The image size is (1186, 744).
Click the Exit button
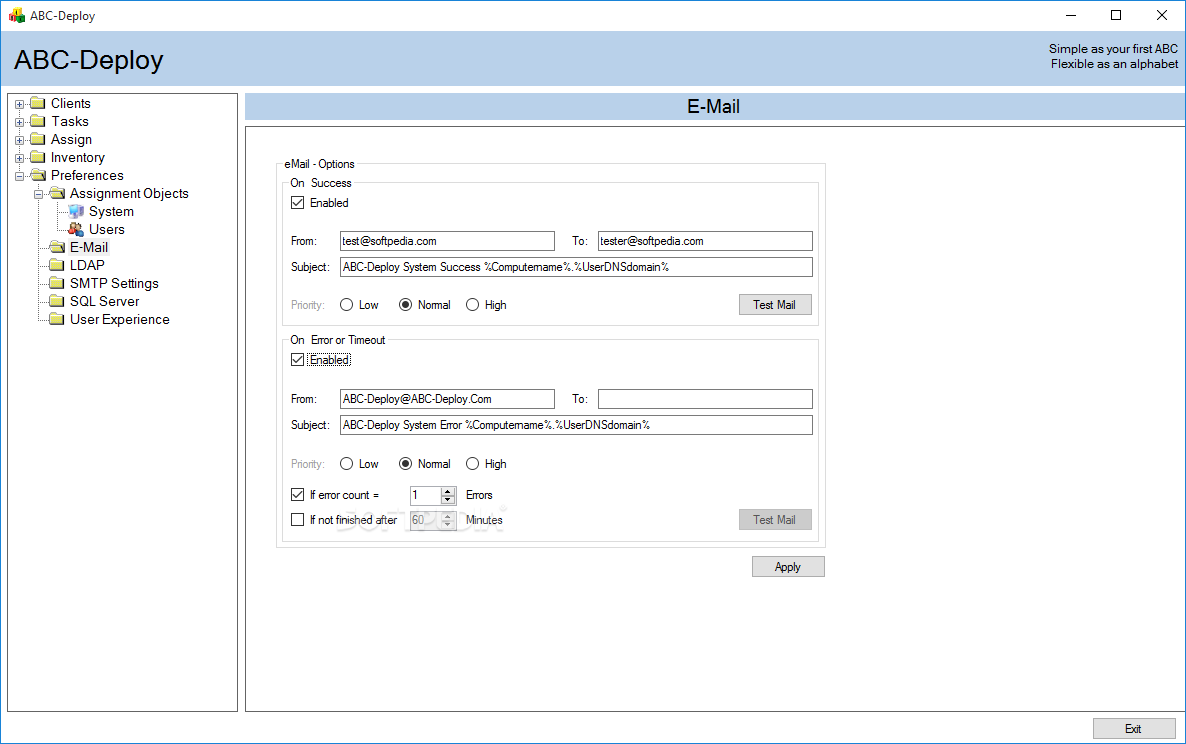(x=1133, y=728)
